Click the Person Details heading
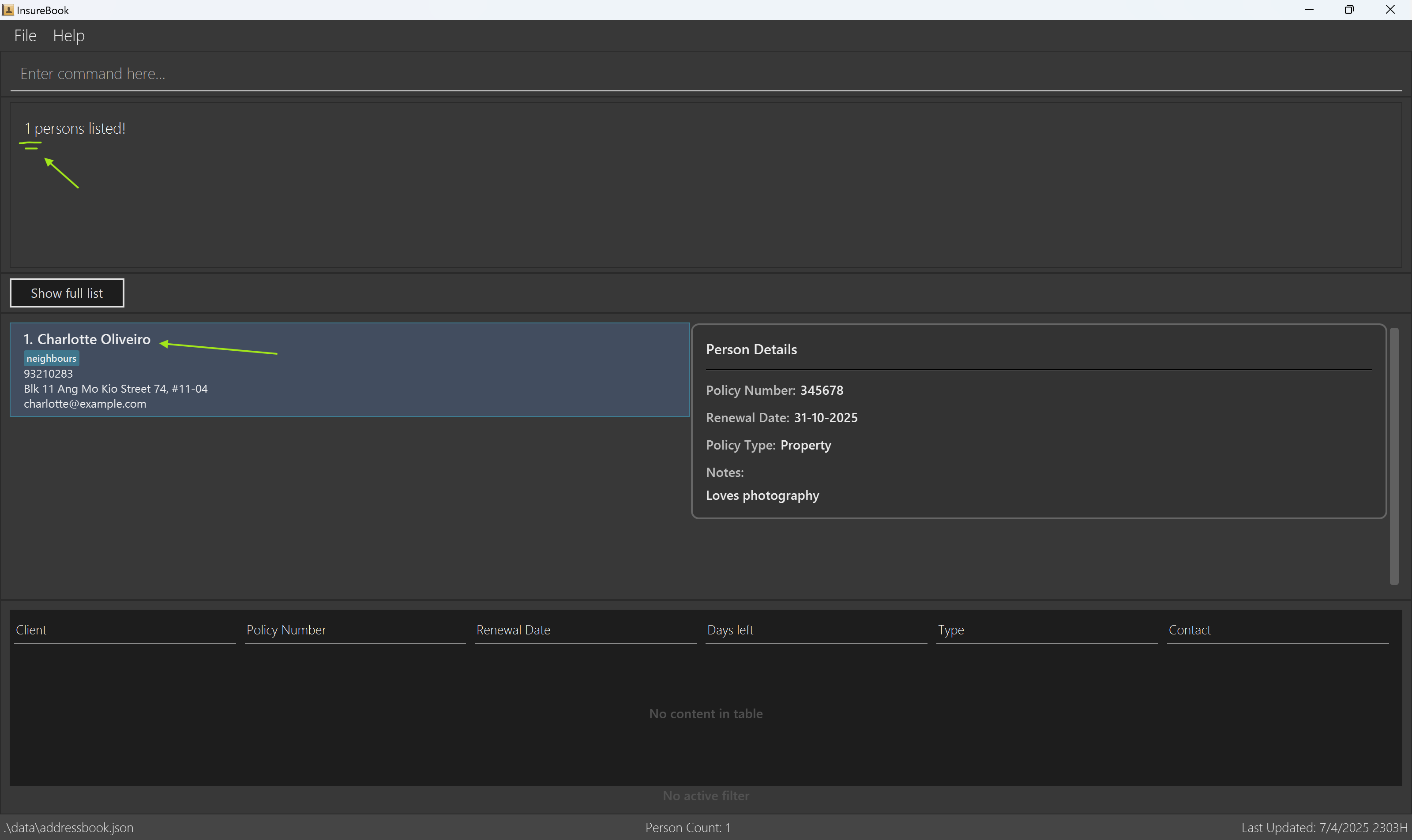1412x840 pixels. point(751,349)
